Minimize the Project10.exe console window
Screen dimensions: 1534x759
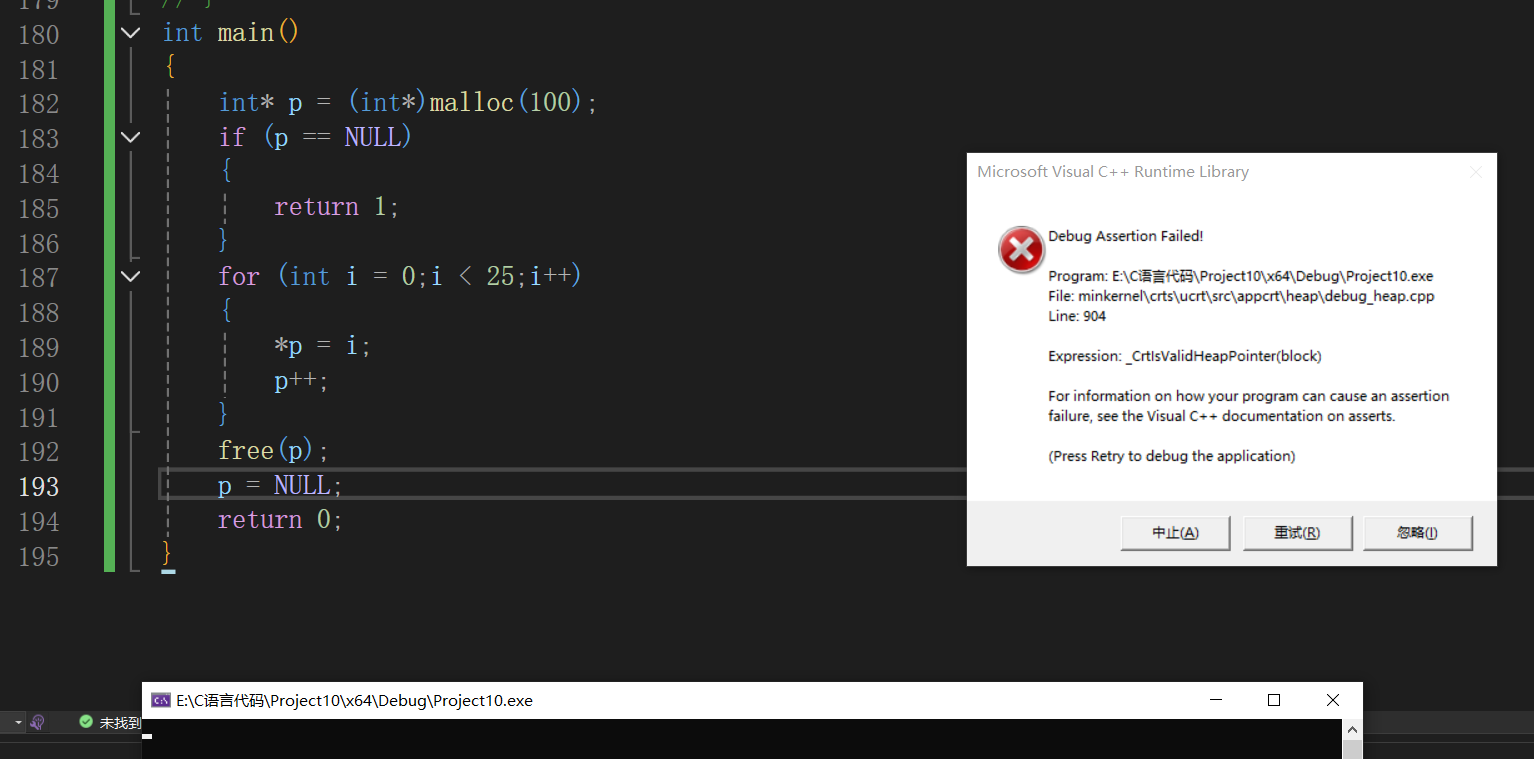(1215, 700)
